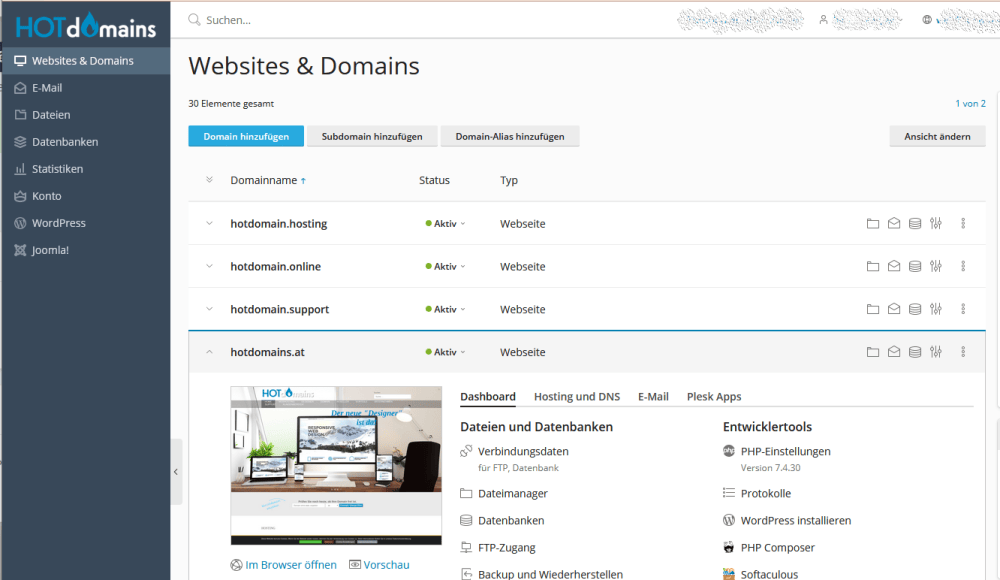Open Im Browser öffnen link
This screenshot has width=1000, height=580.
tap(290, 565)
